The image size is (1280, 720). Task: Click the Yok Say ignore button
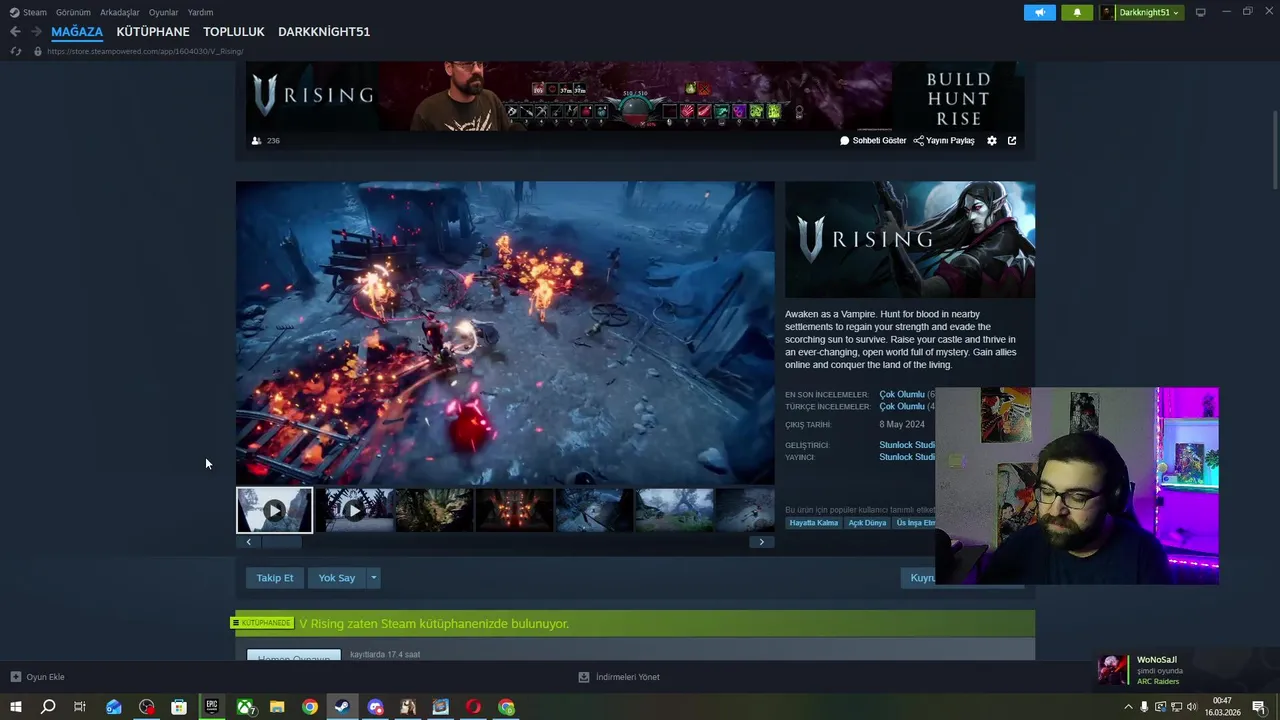tap(337, 578)
